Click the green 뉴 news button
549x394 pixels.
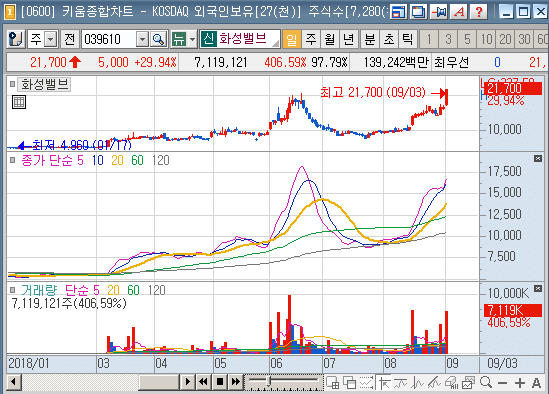coord(179,39)
